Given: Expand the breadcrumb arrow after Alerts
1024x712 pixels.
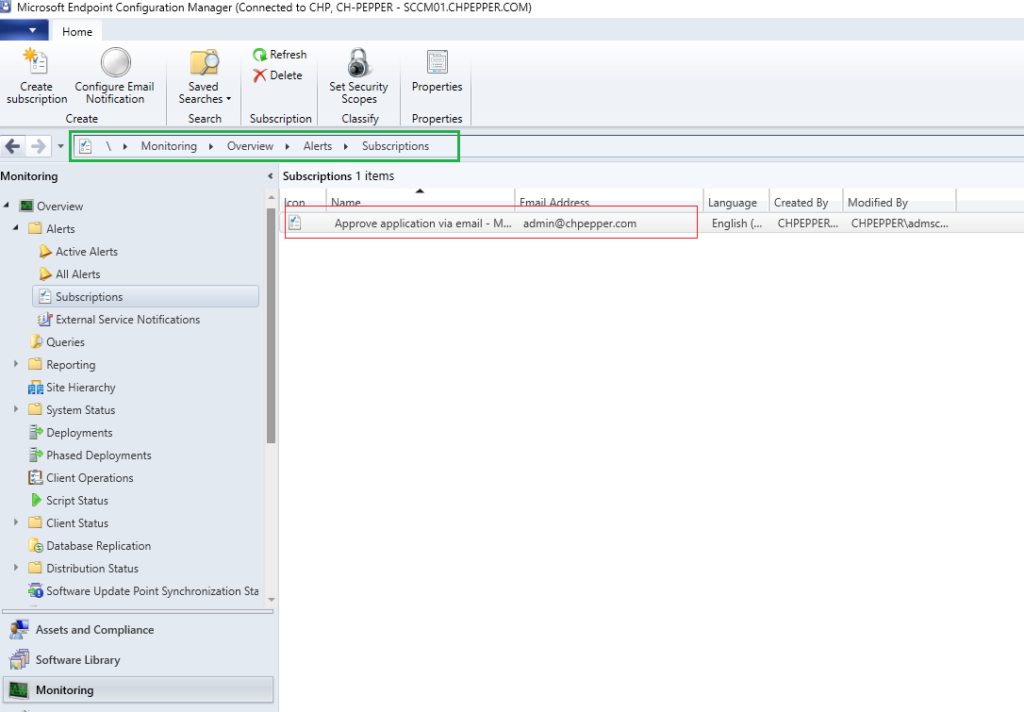Looking at the screenshot, I should [x=346, y=146].
